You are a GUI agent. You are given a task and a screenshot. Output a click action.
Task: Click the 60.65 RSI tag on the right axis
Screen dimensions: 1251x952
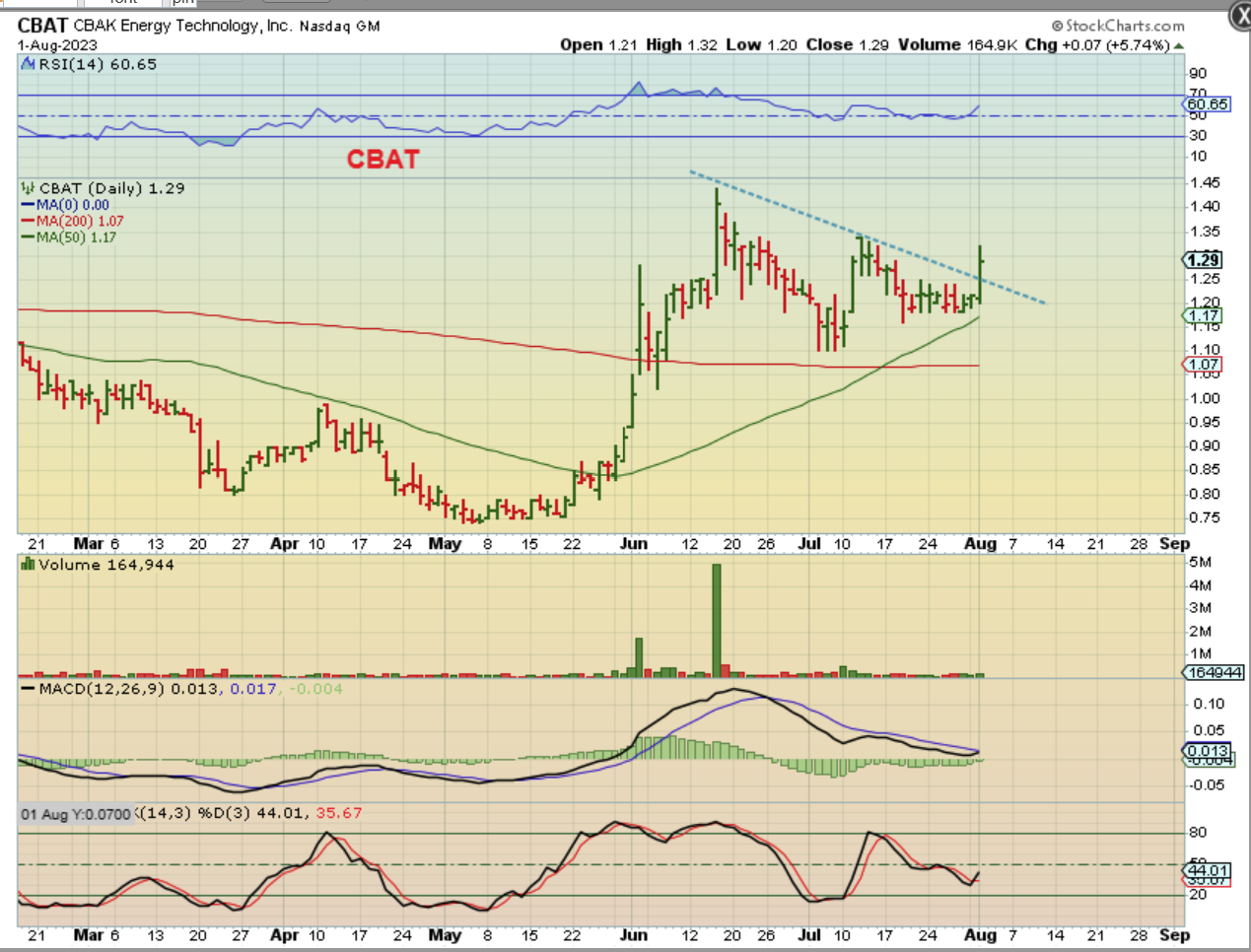(x=1207, y=104)
